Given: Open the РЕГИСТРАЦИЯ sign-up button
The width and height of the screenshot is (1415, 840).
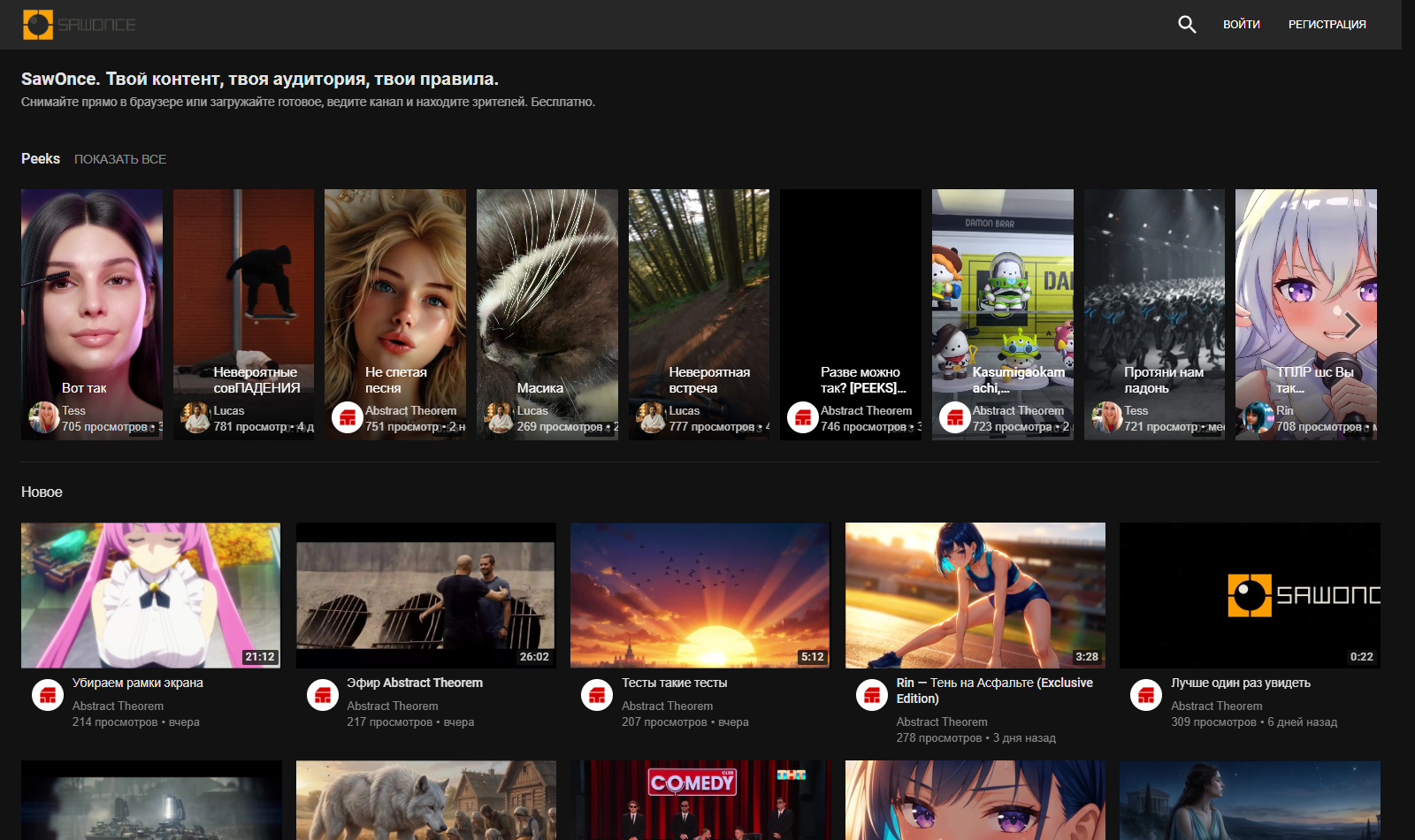Looking at the screenshot, I should click(1327, 25).
